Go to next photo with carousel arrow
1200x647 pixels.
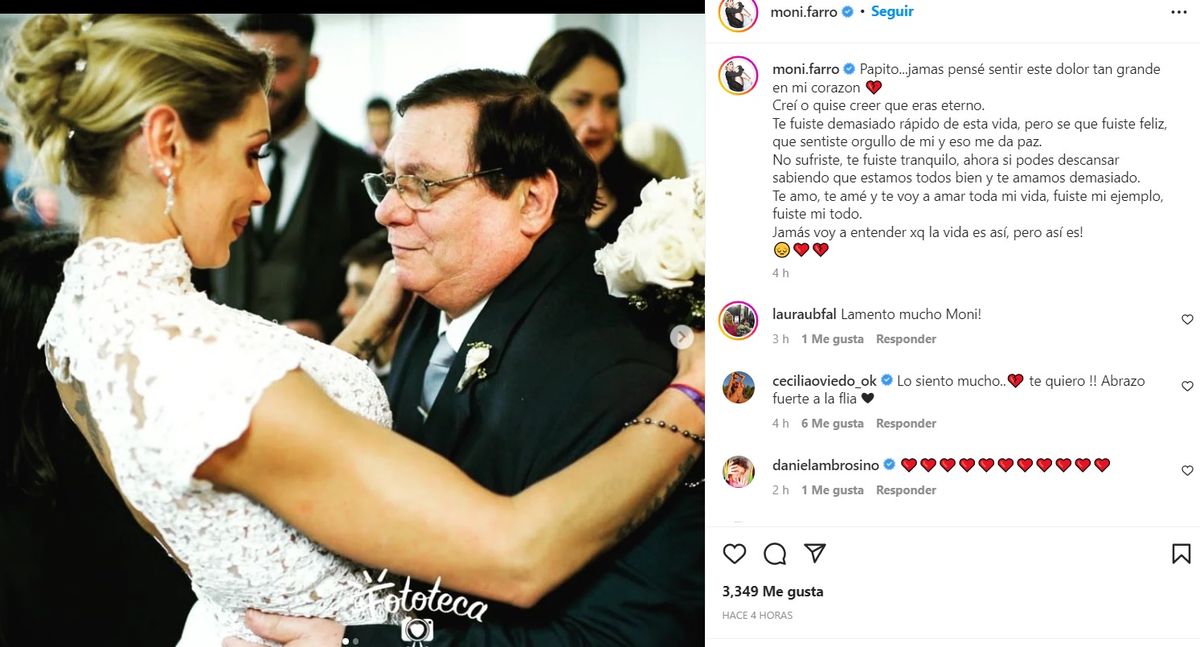click(682, 337)
